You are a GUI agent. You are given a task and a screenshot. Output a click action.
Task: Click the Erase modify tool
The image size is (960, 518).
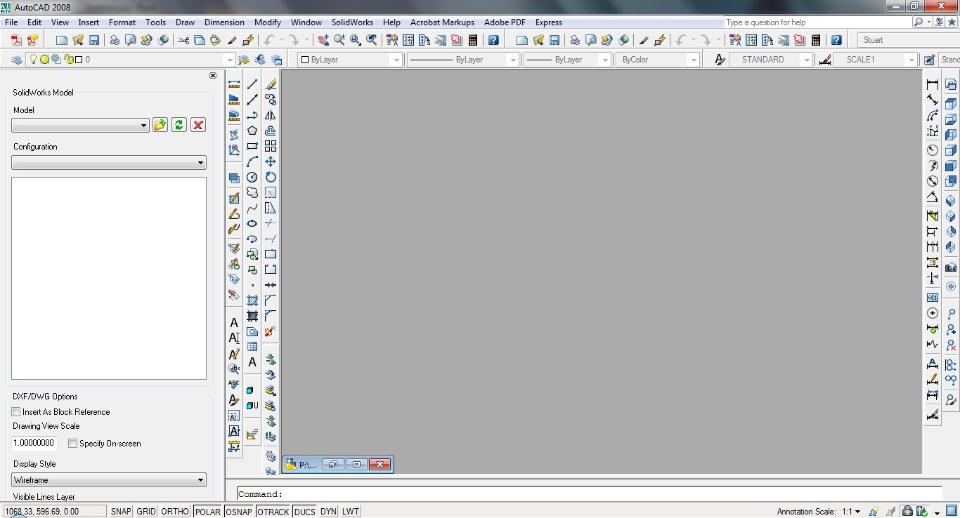pyautogui.click(x=271, y=84)
